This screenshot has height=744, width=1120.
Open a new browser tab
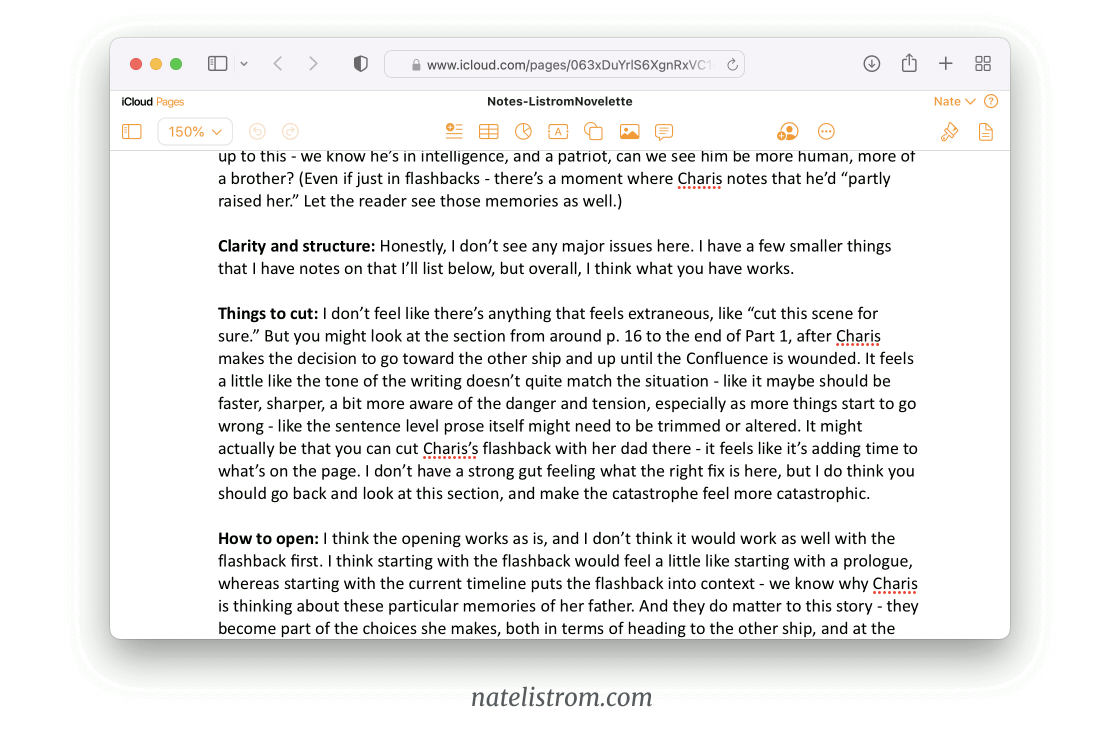tap(946, 64)
